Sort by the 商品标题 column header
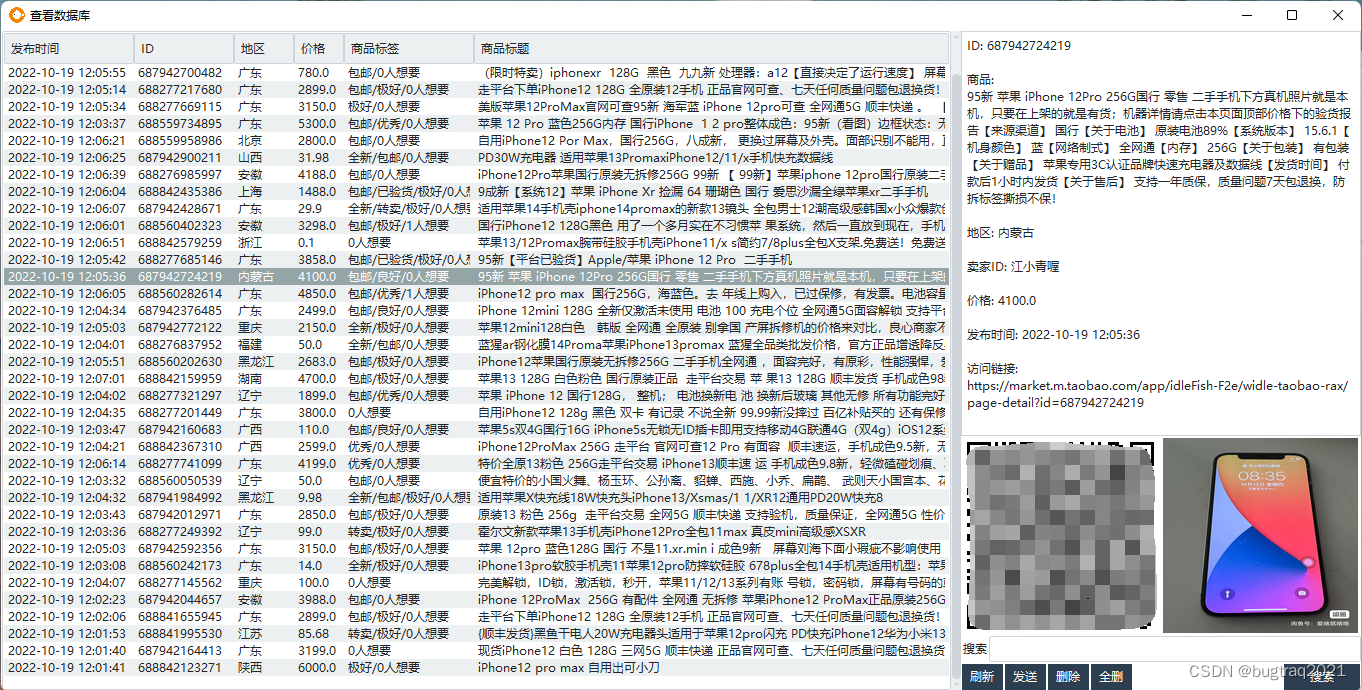Screen dimensions: 1362x690 (710, 48)
